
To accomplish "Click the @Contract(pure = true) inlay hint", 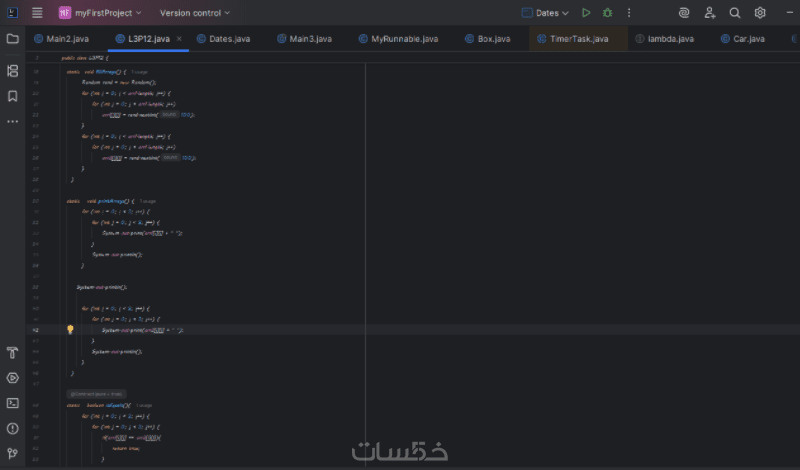I will click(x=96, y=394).
